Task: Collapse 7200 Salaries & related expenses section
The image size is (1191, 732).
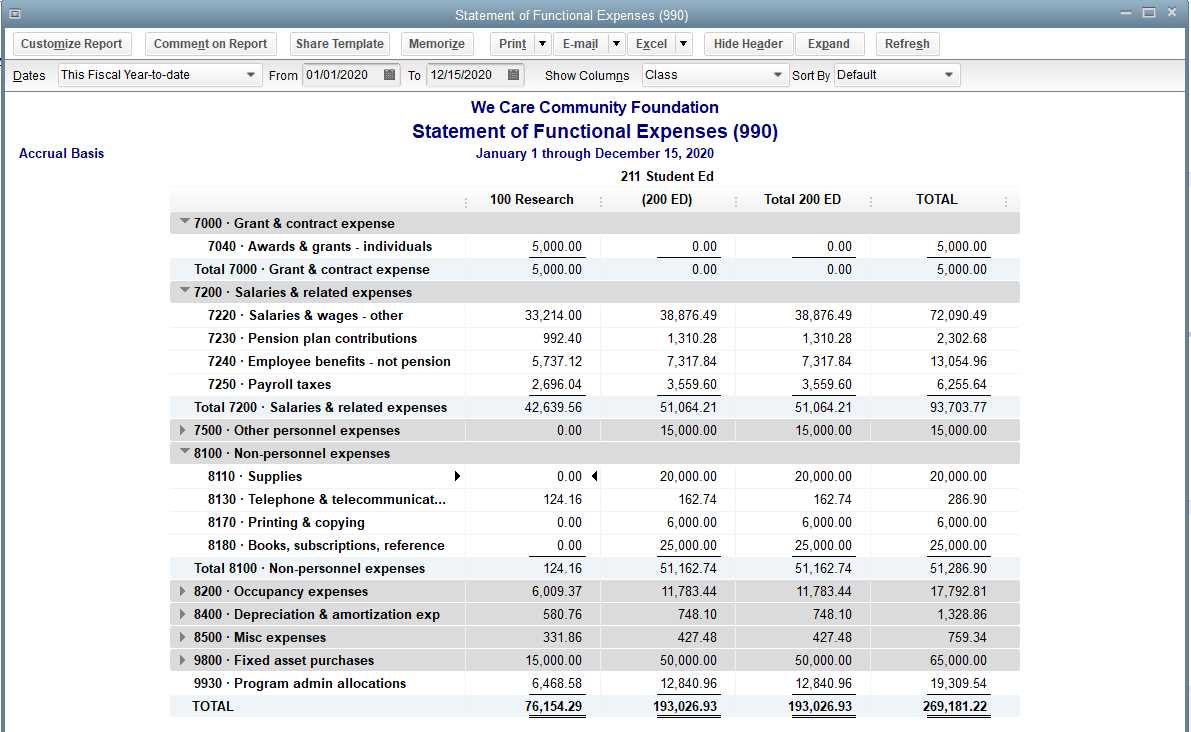Action: point(184,291)
